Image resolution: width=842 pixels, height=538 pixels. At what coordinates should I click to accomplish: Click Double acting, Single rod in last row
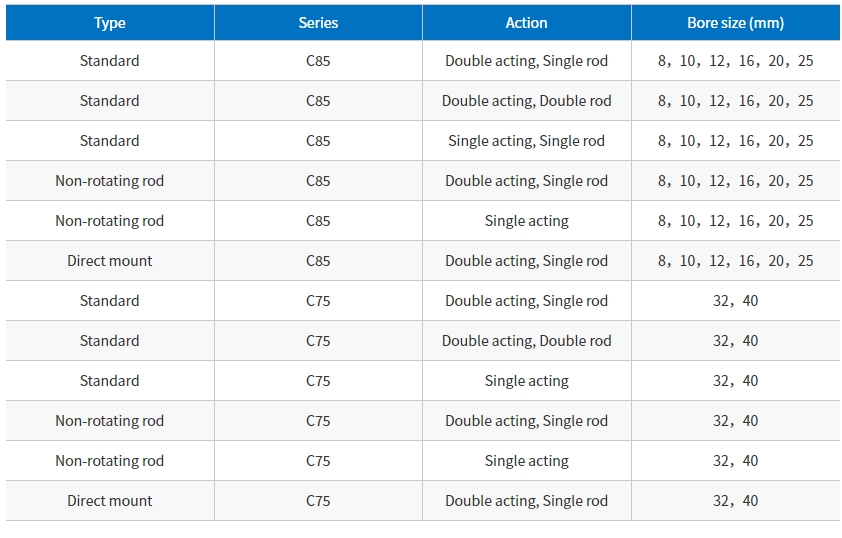(x=526, y=501)
